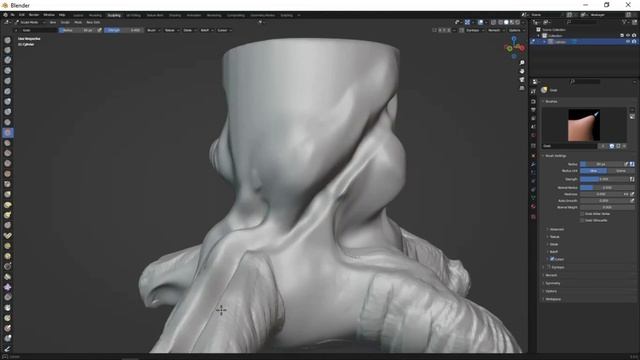
Task: Open the Brush dropdown in header
Action: pyautogui.click(x=152, y=30)
